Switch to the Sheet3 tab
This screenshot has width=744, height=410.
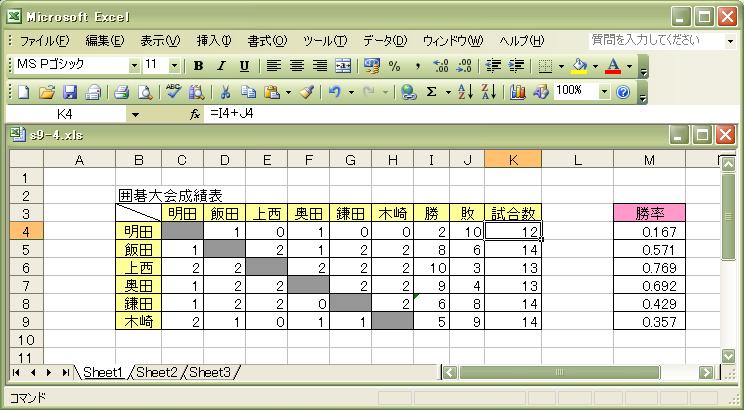(x=209, y=373)
